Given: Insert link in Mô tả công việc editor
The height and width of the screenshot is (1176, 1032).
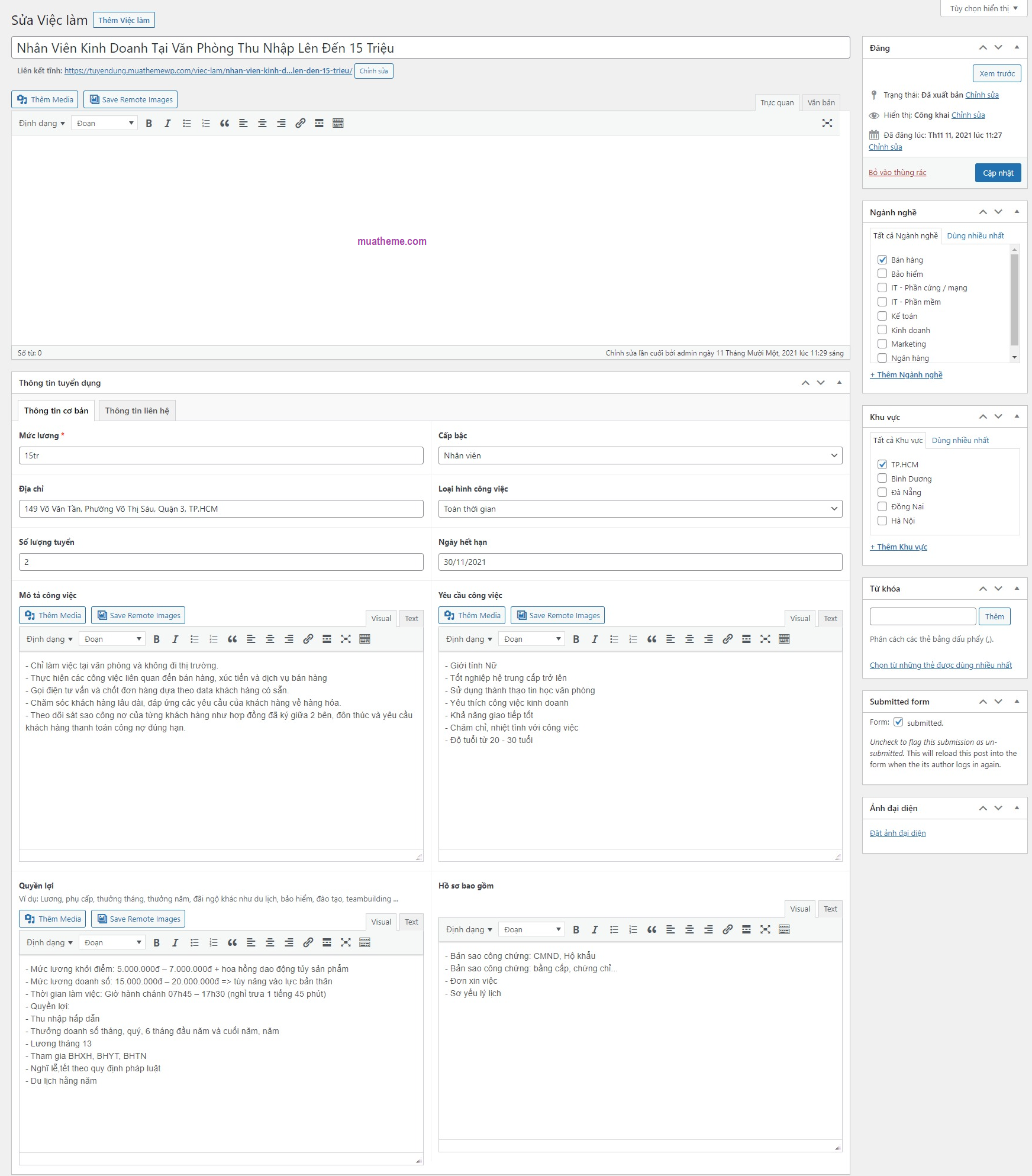Looking at the screenshot, I should (x=308, y=639).
